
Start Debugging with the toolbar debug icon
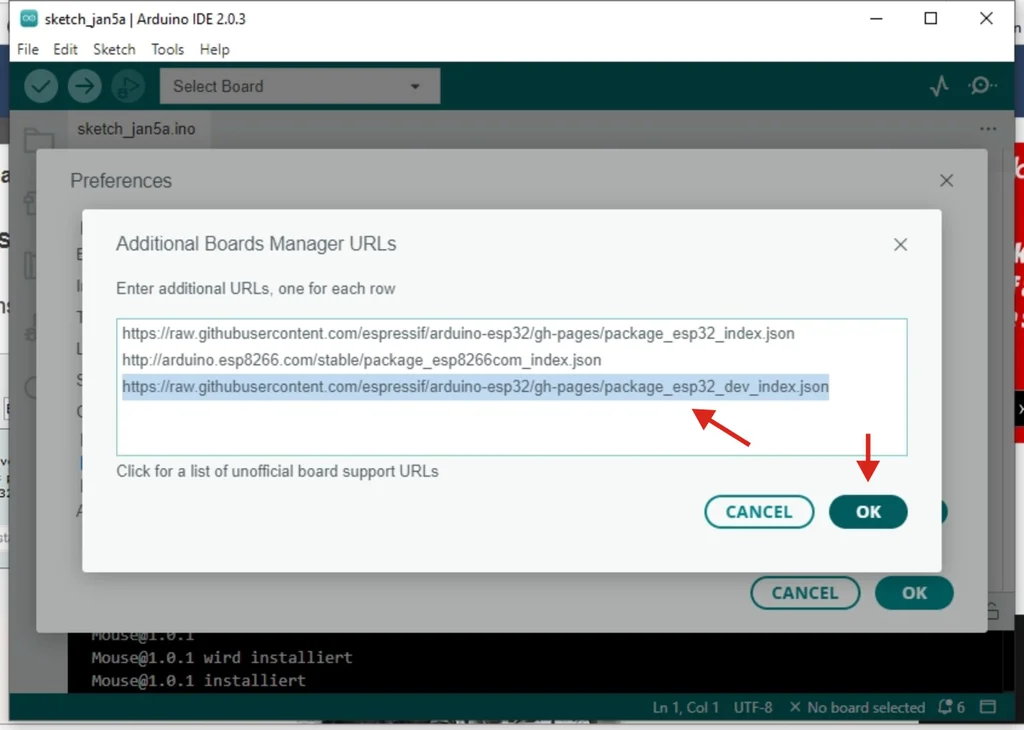[x=128, y=86]
